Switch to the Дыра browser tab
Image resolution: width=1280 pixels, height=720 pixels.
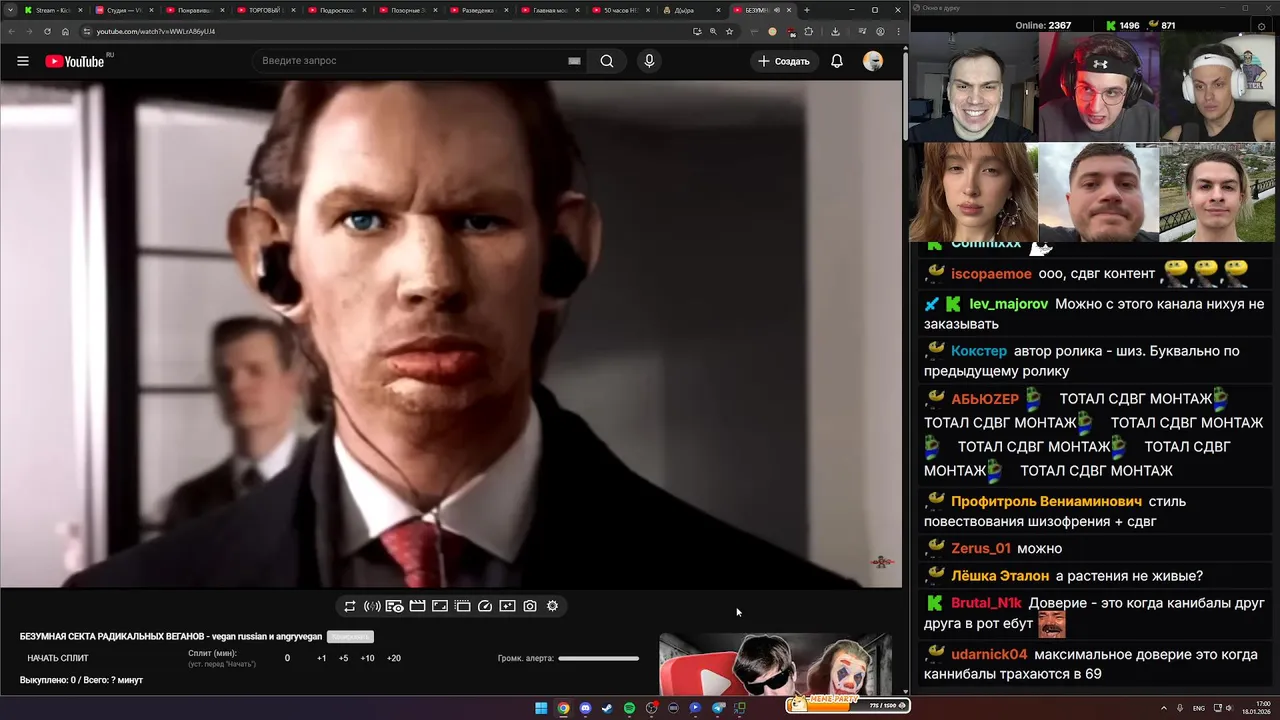click(691, 10)
